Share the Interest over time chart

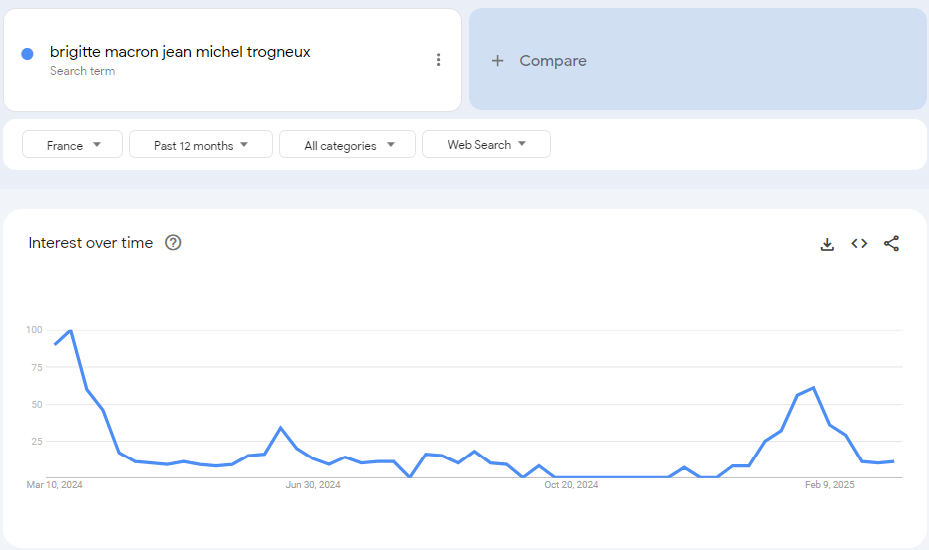click(x=891, y=244)
